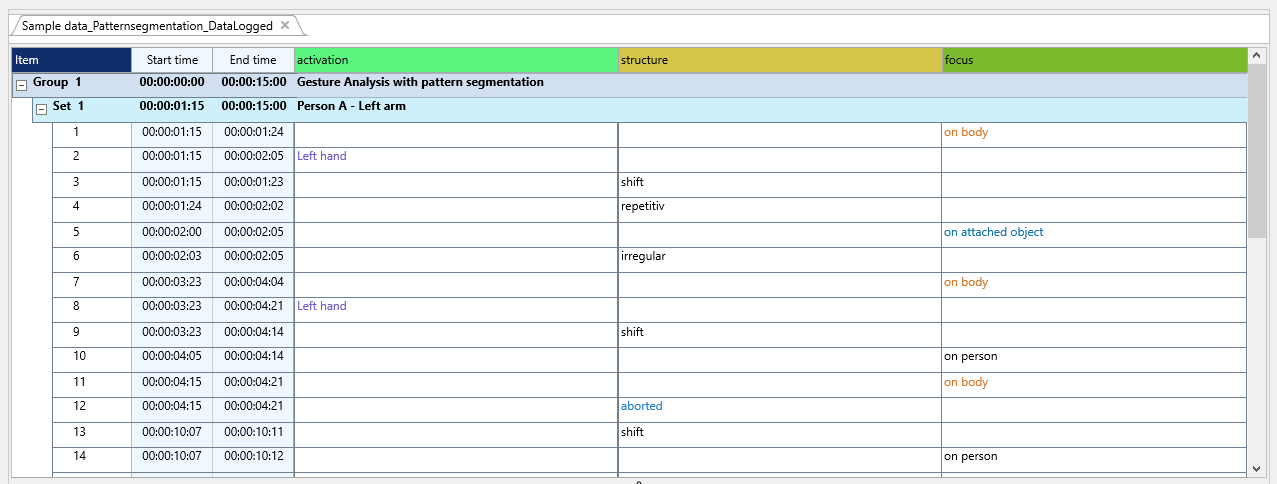This screenshot has width=1277, height=484.
Task: Click row 9 end time 00:00:04:14
Action: [x=254, y=332]
